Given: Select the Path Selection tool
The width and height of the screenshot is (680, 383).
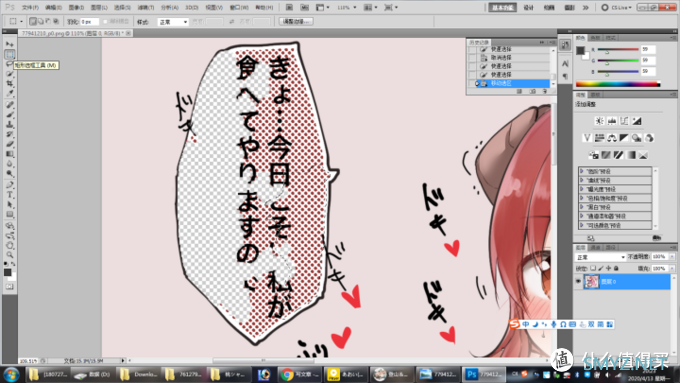Looking at the screenshot, I should 10,204.
